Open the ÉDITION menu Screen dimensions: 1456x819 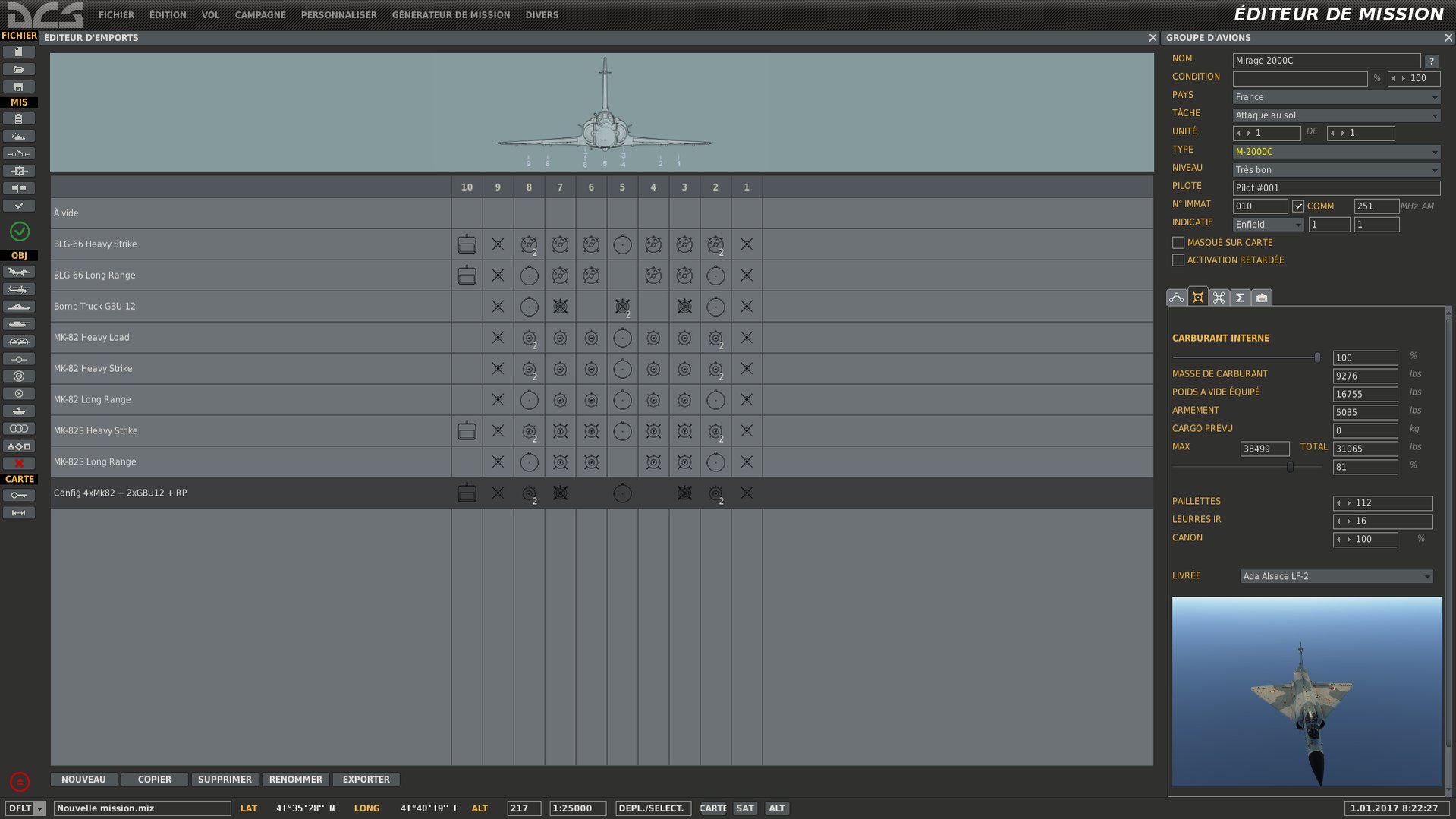click(x=168, y=15)
